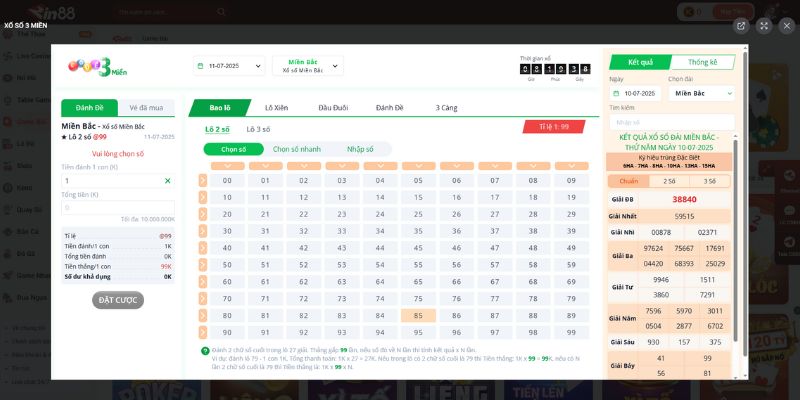800x400 pixels.
Task: Click the green question mark help icon
Action: tap(205, 350)
